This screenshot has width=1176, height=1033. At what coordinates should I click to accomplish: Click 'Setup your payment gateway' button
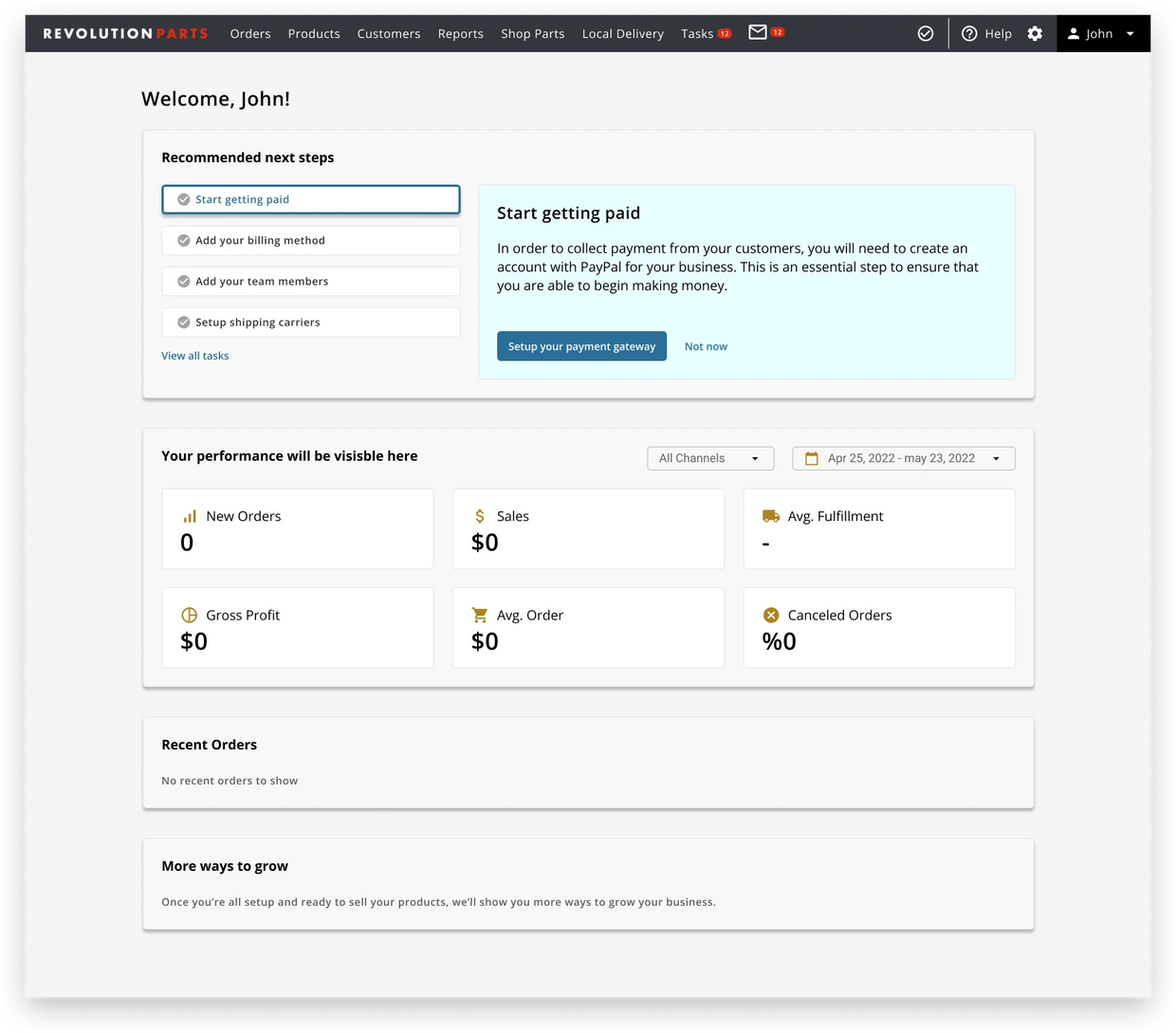(x=581, y=346)
